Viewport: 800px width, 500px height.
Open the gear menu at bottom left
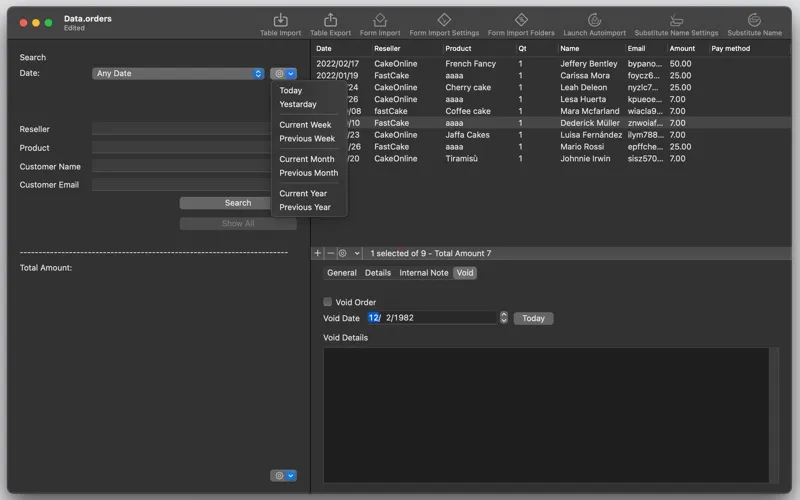click(283, 476)
